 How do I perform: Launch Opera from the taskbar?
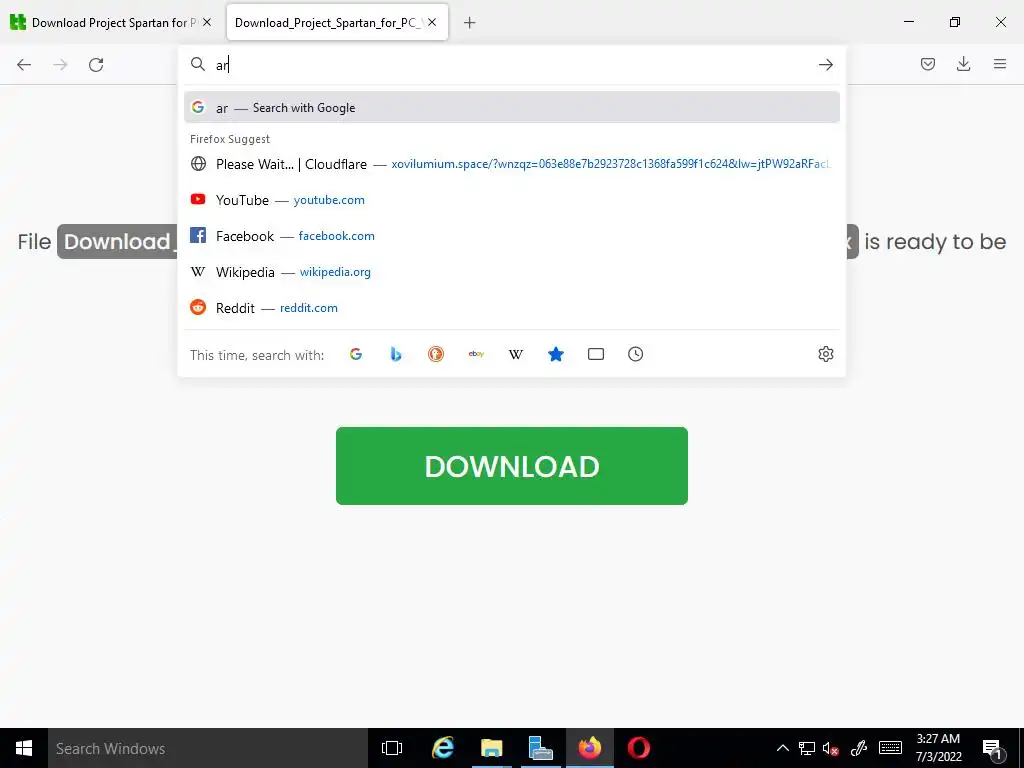[639, 748]
